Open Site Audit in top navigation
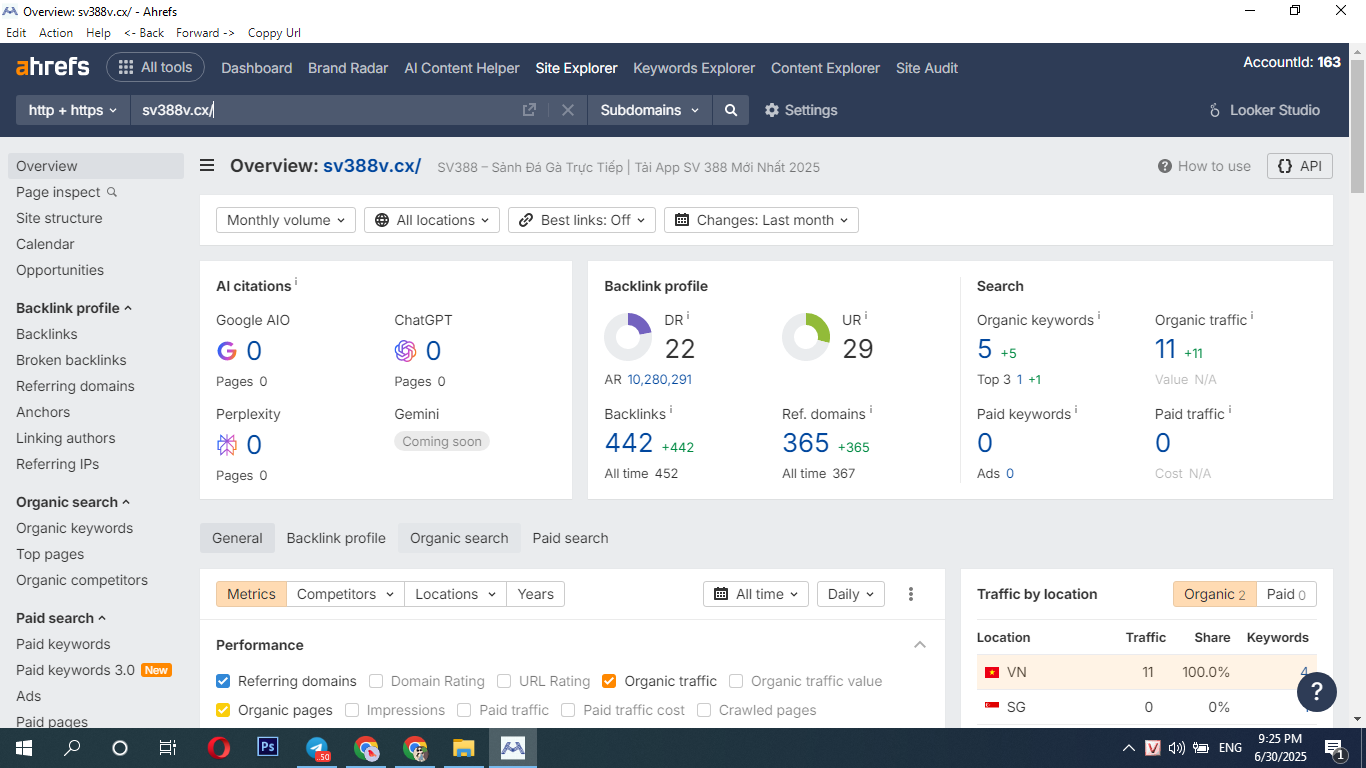 coord(927,68)
